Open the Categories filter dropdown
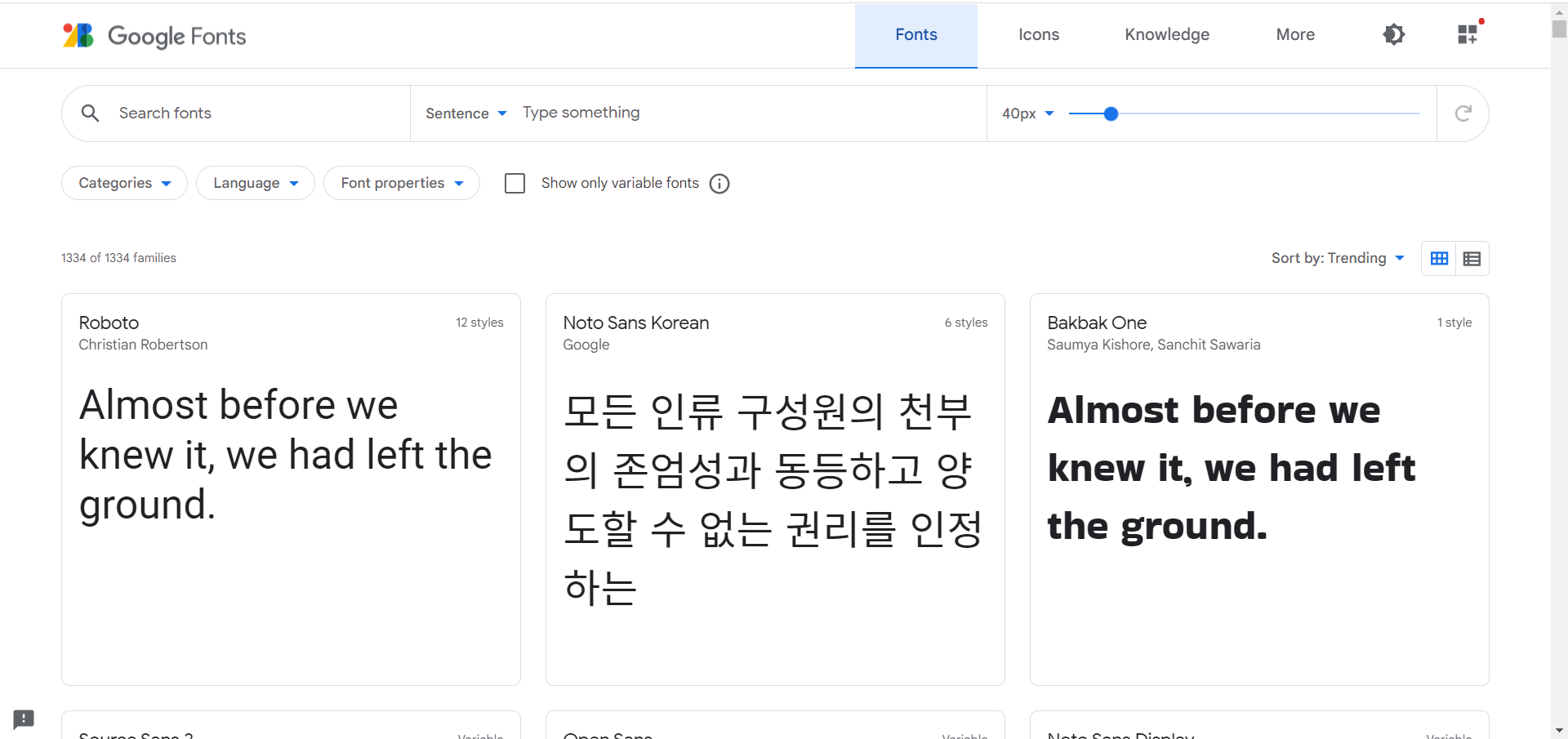This screenshot has width=1568, height=739. (124, 183)
